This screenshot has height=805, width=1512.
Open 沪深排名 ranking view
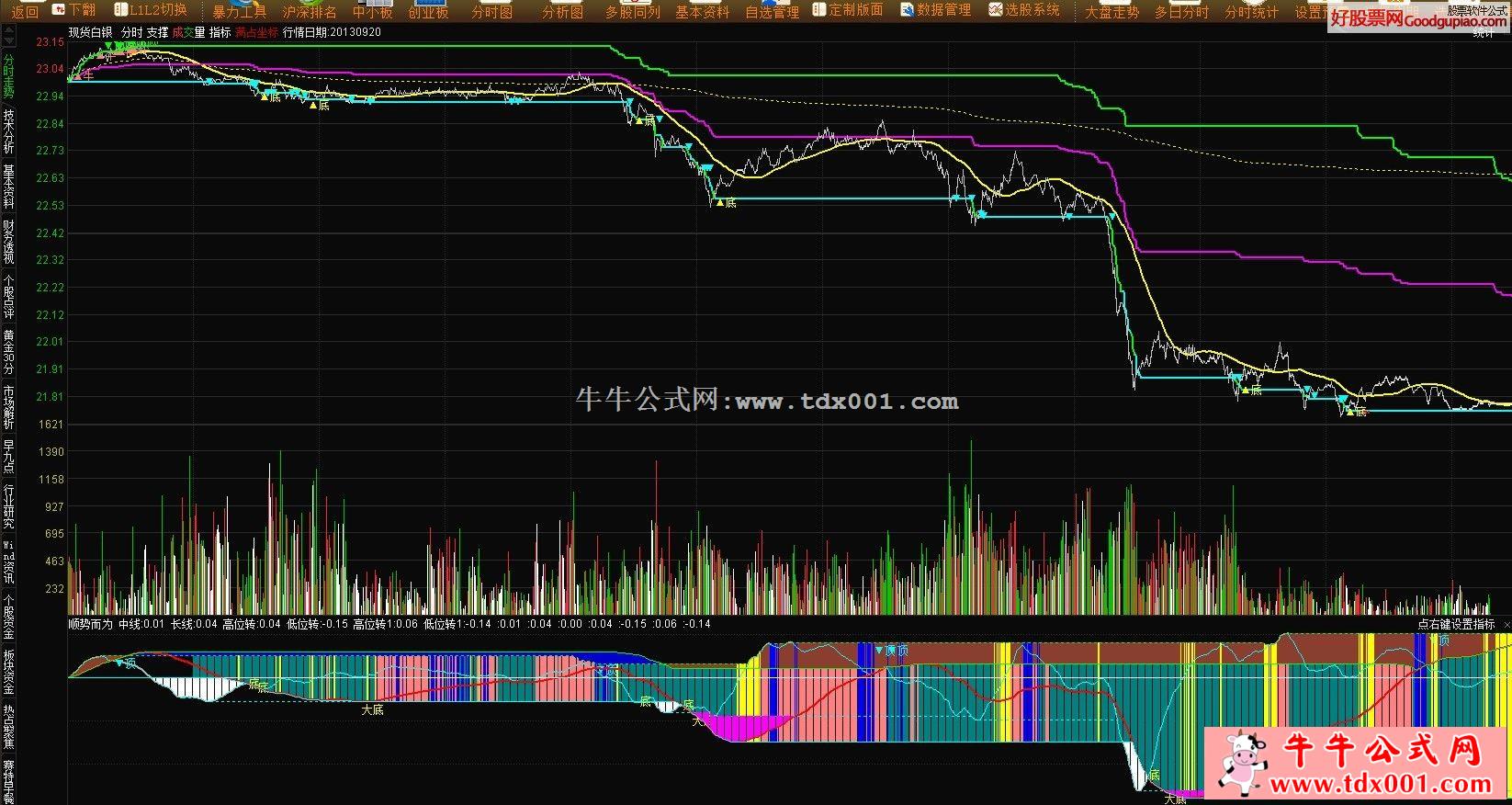point(310,12)
